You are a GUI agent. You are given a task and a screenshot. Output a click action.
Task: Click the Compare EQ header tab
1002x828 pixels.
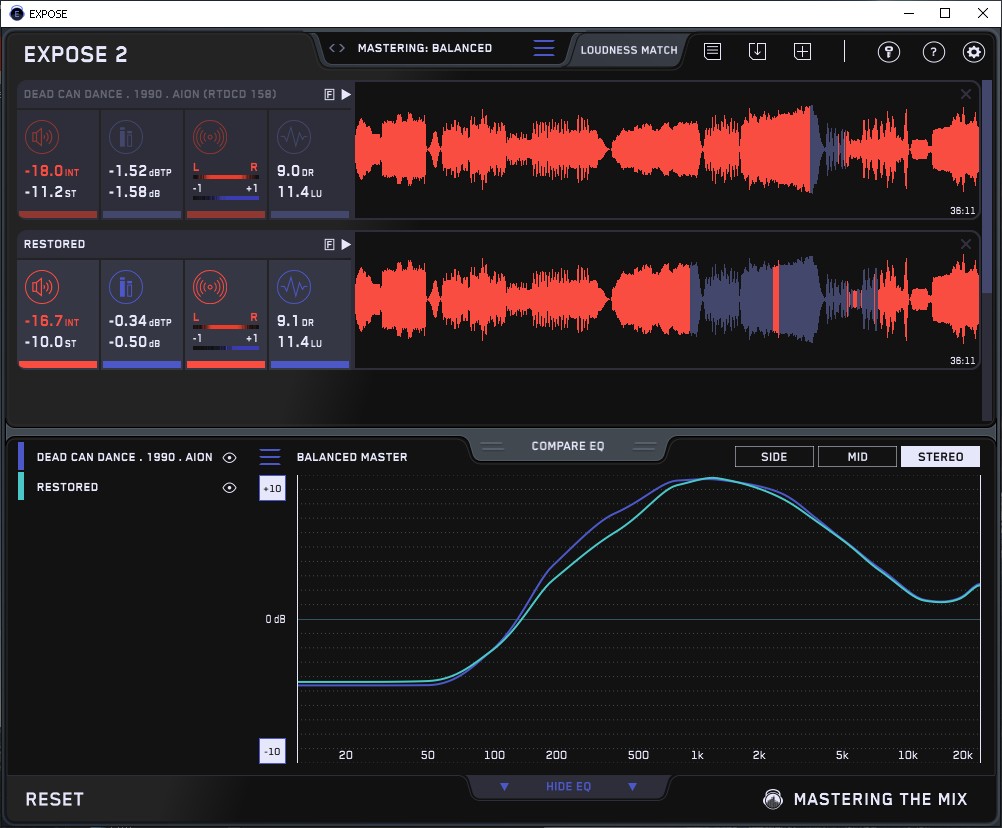[x=568, y=446]
